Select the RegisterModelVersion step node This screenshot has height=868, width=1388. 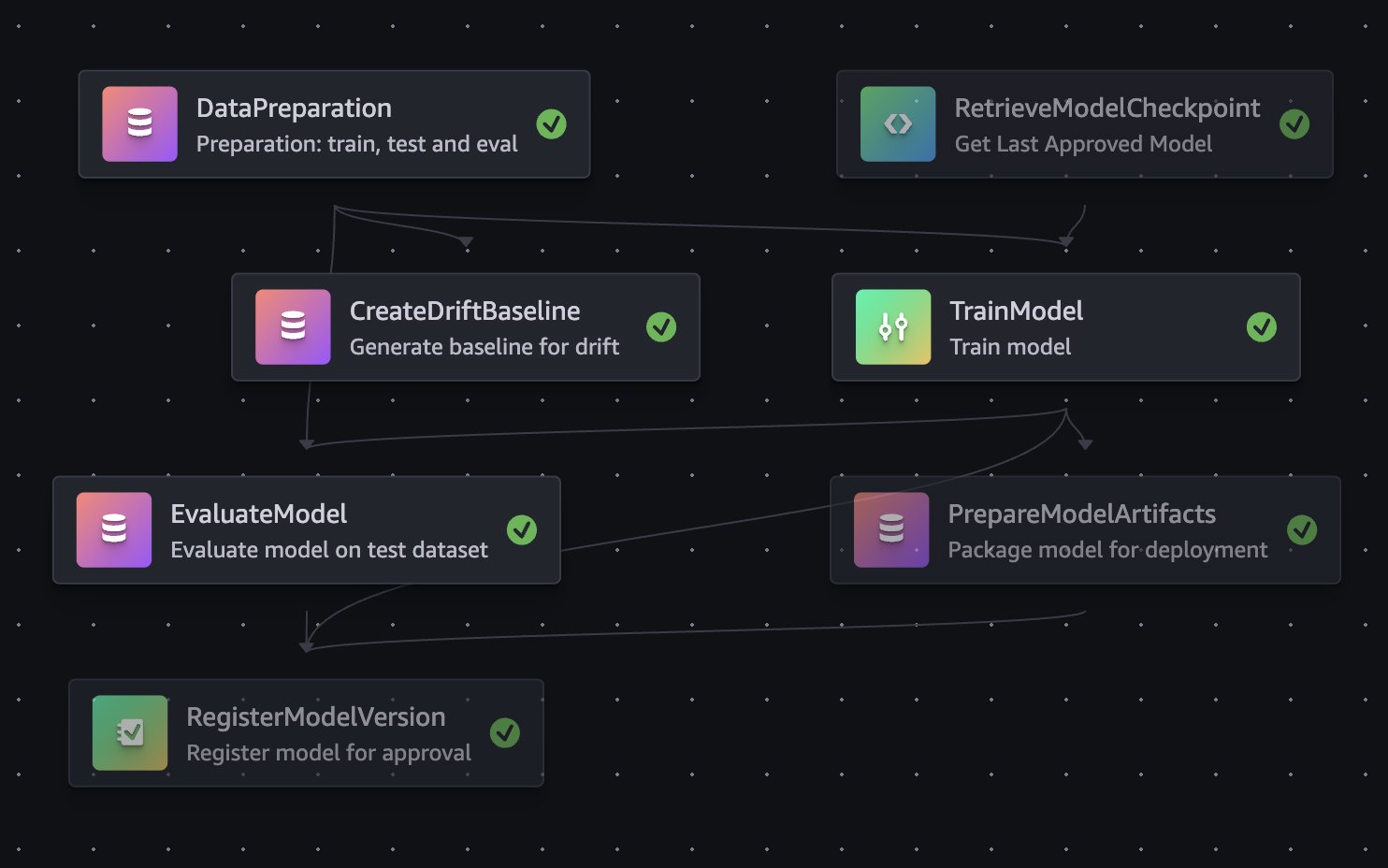tap(305, 732)
